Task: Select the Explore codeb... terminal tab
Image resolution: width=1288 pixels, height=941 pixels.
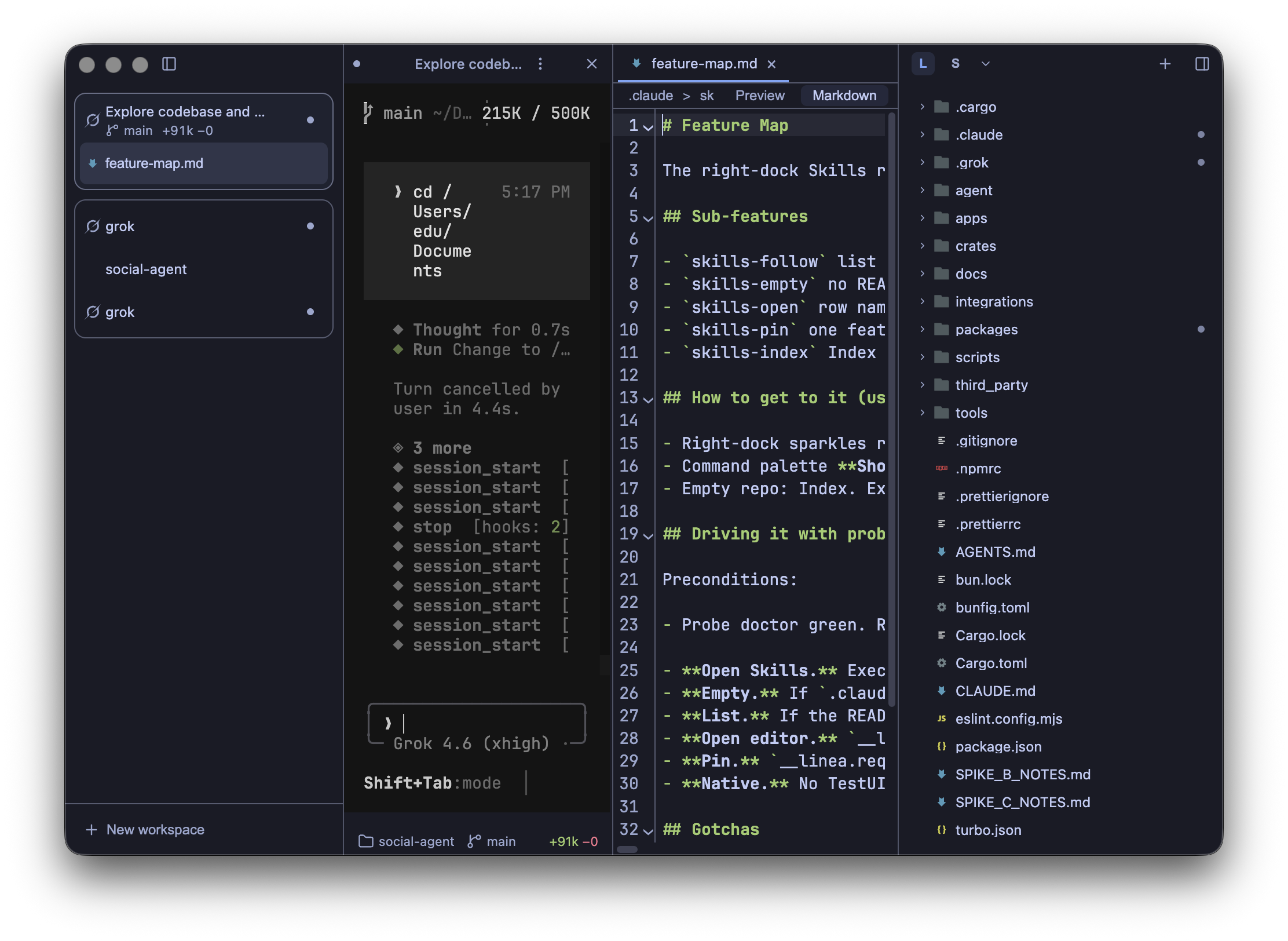Action: [x=468, y=64]
